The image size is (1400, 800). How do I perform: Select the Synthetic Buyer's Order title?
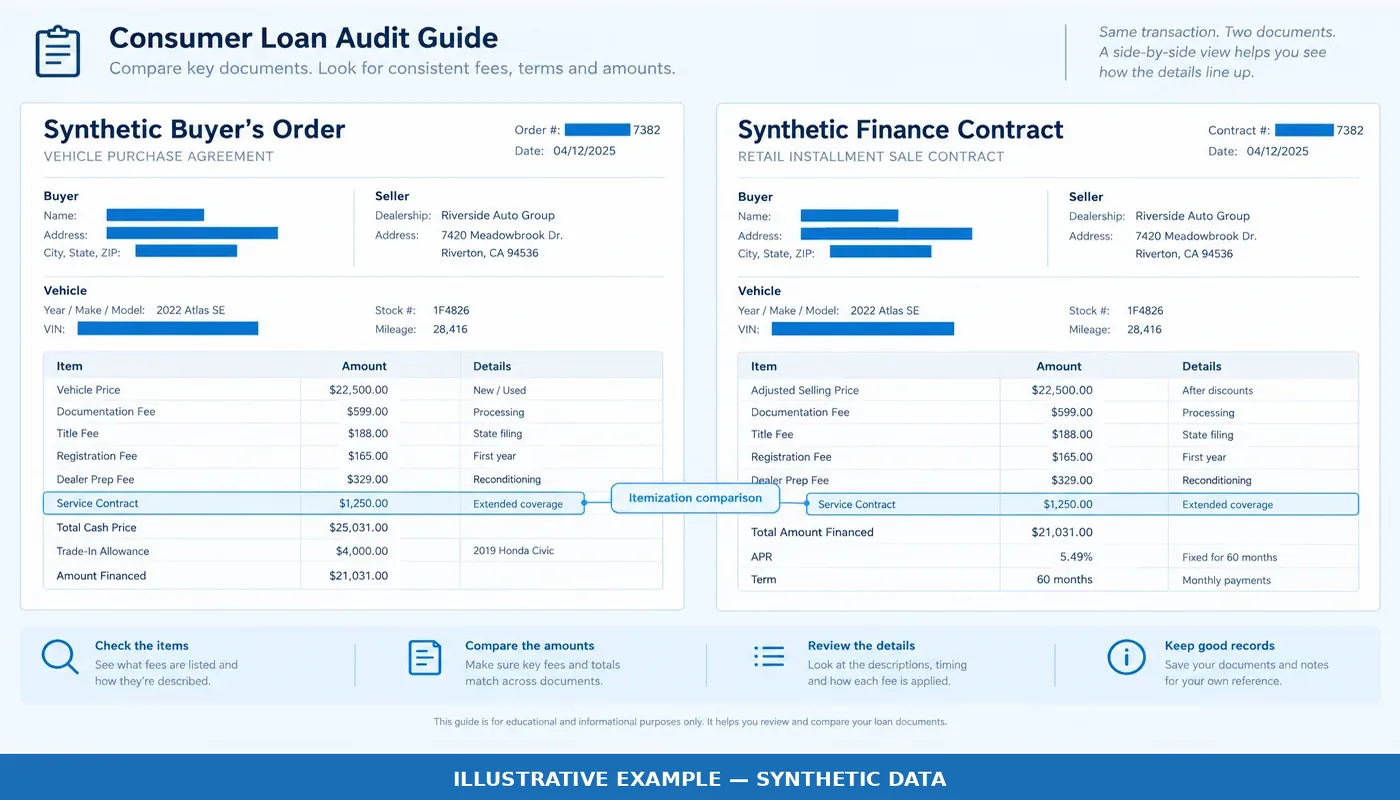pyautogui.click(x=194, y=129)
